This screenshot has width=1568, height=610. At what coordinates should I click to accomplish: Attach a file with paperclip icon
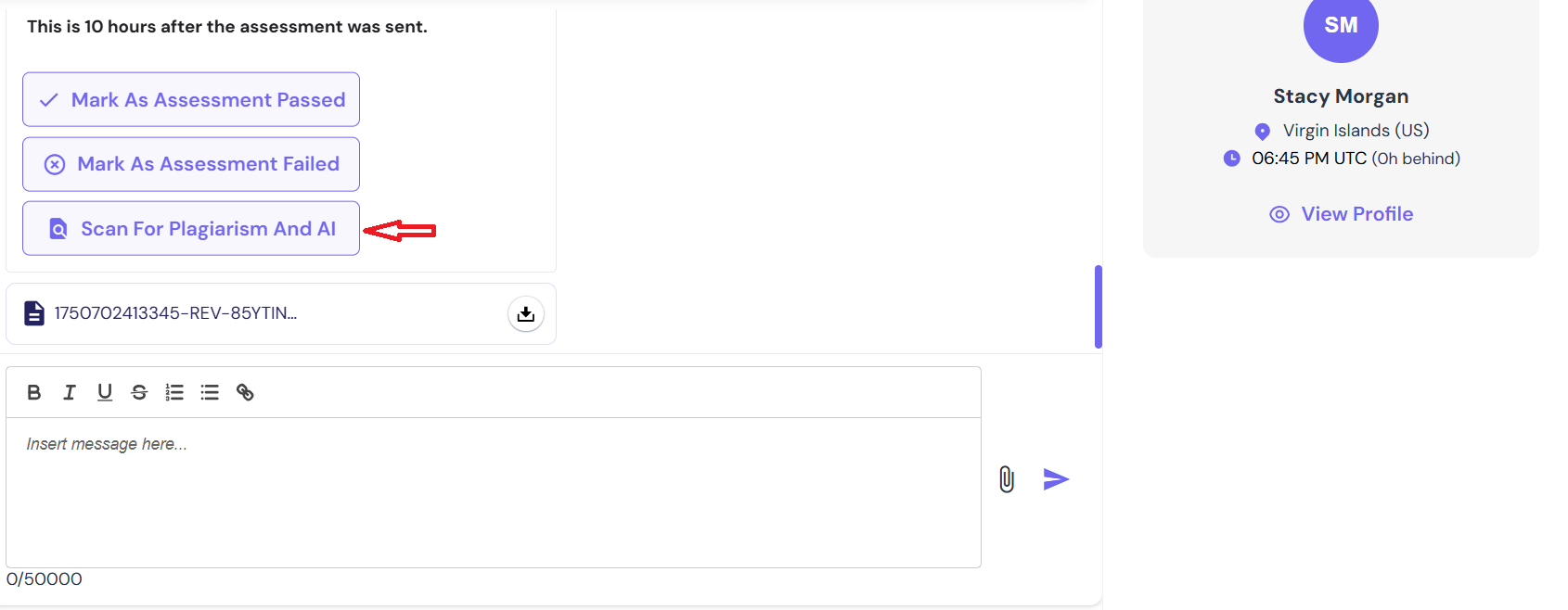(1007, 479)
